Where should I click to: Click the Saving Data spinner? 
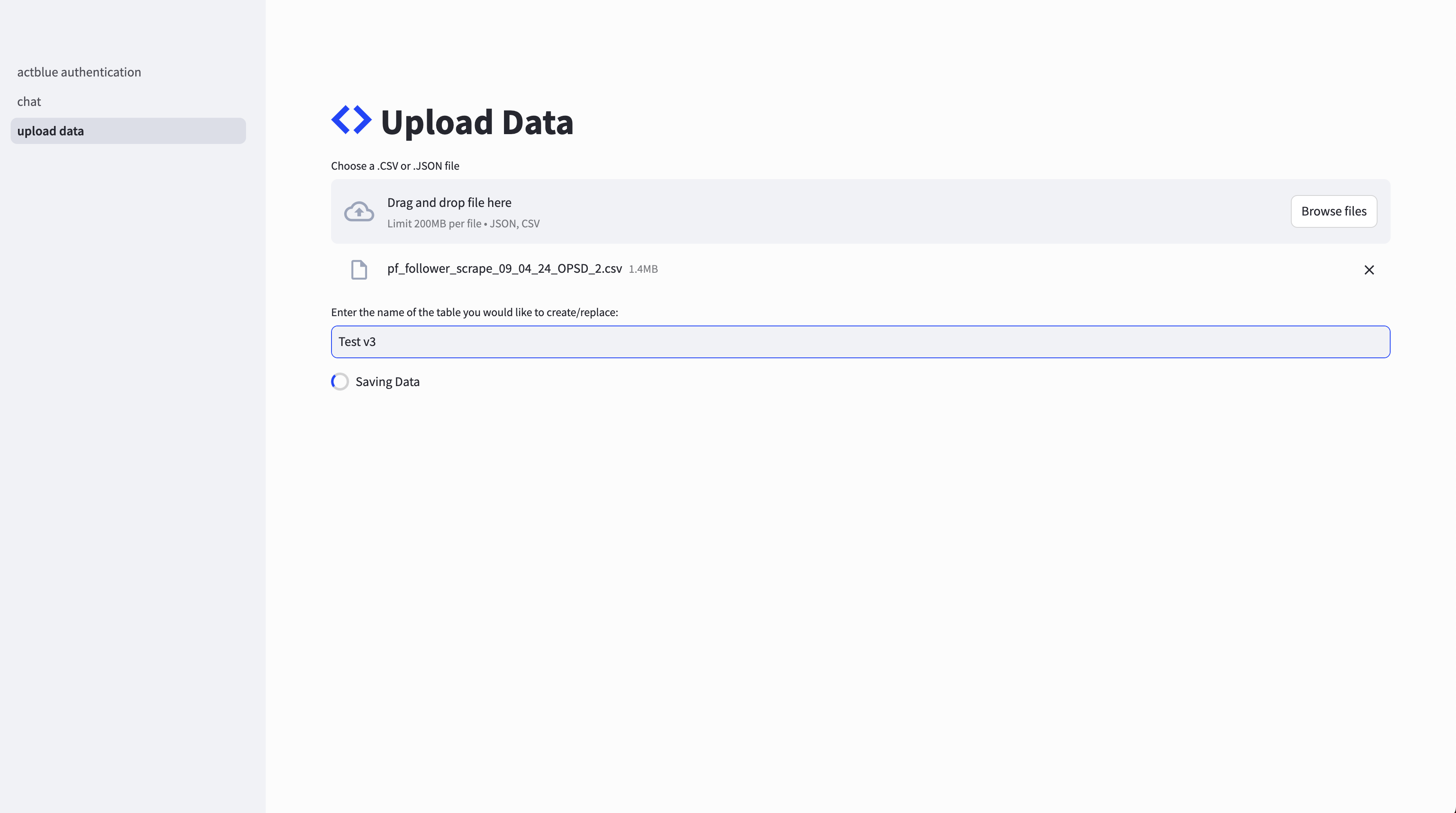point(340,382)
